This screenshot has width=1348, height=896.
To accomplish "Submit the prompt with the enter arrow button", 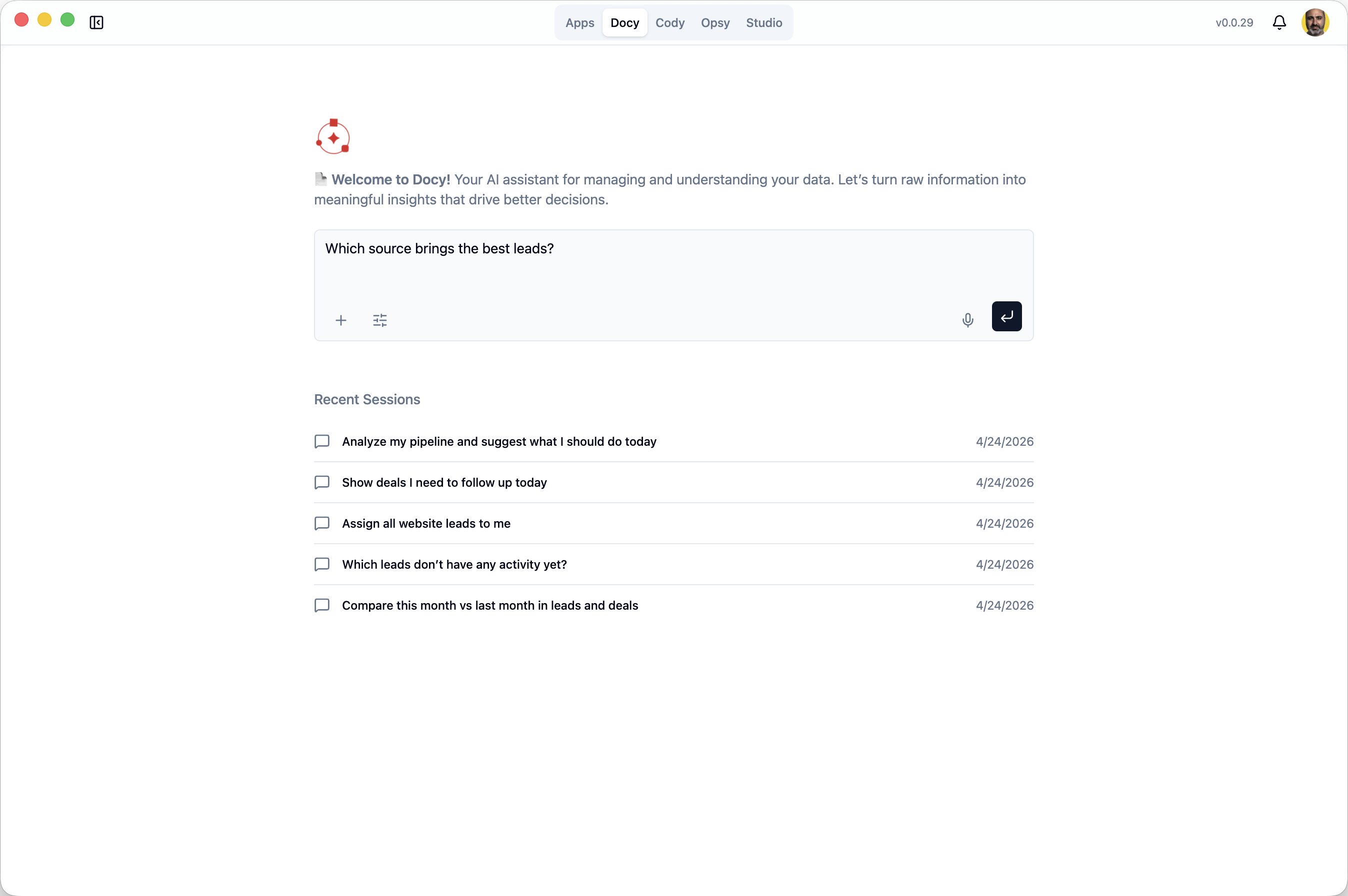I will tap(1006, 316).
